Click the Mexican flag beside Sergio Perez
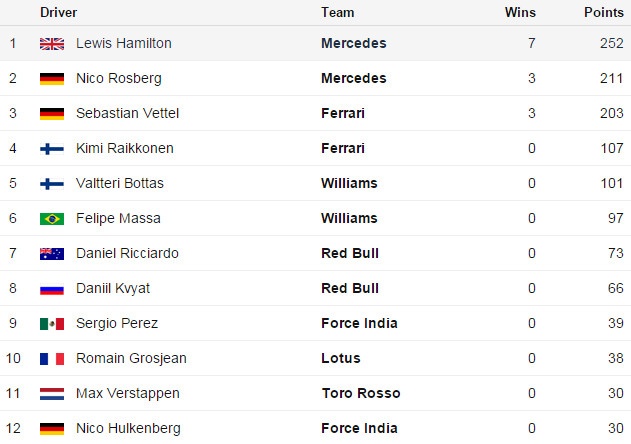The image size is (631, 444). pyautogui.click(x=52, y=324)
